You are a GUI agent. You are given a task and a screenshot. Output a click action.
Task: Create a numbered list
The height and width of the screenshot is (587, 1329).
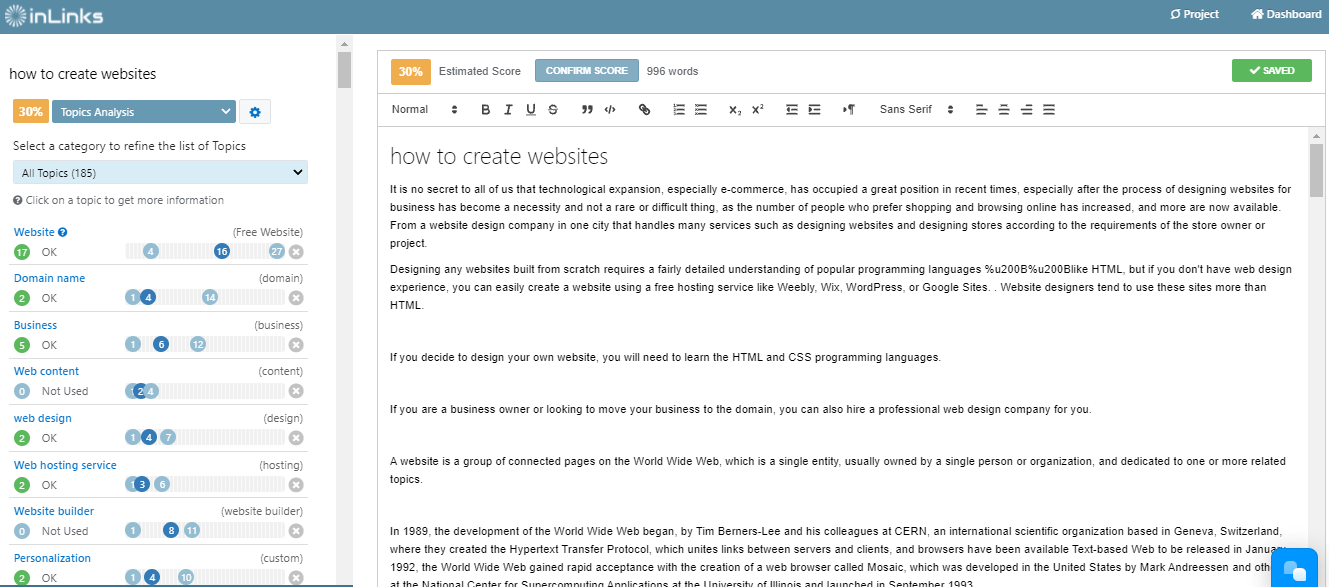point(679,110)
